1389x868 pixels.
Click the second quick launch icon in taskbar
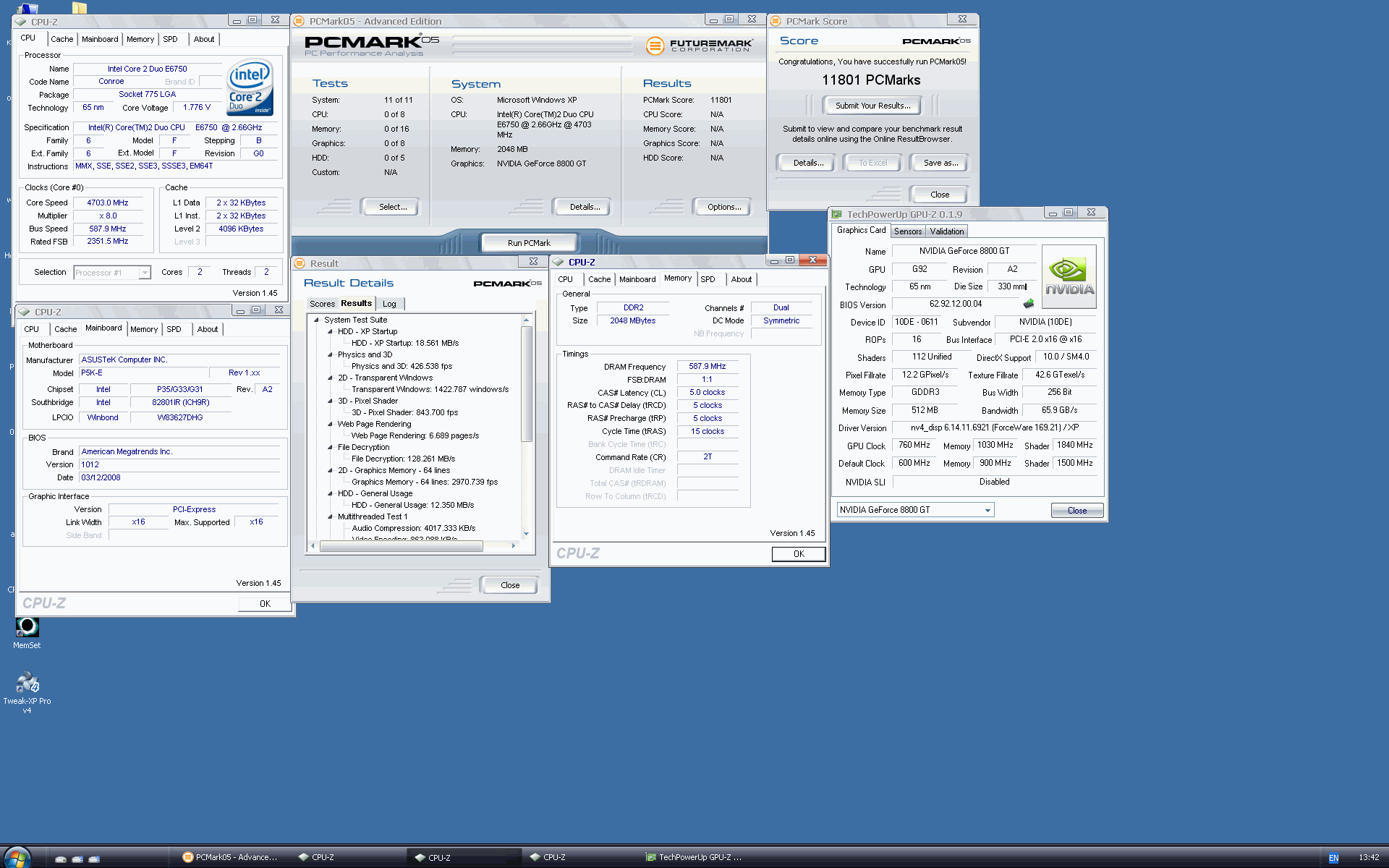[x=77, y=859]
